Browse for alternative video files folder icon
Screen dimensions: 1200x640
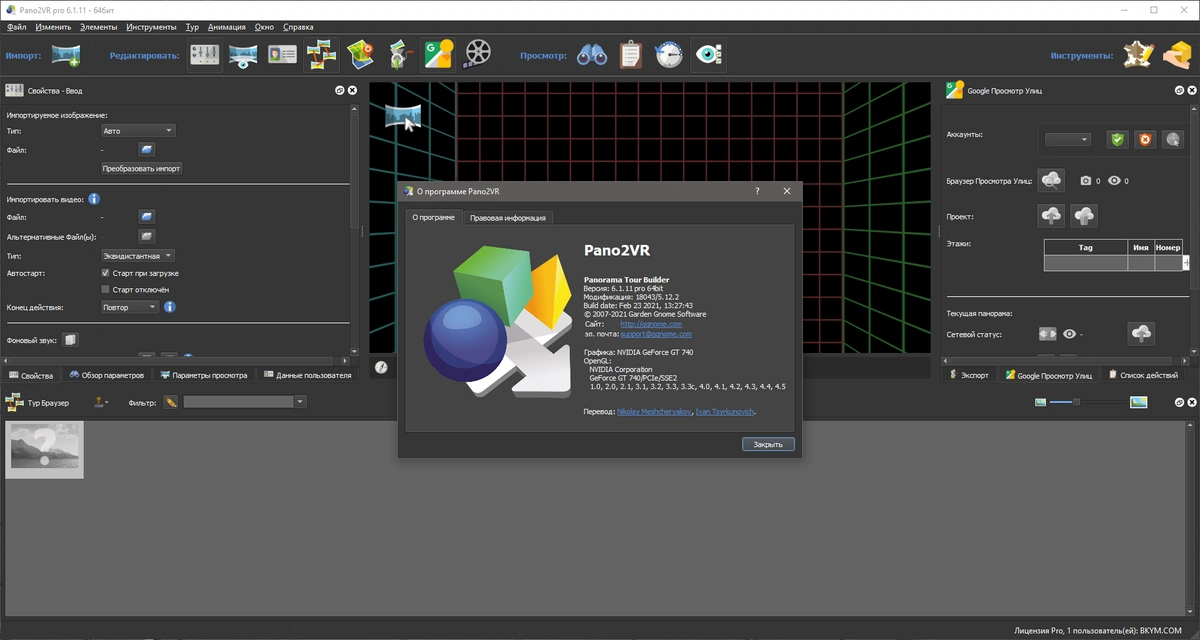pyautogui.click(x=147, y=236)
